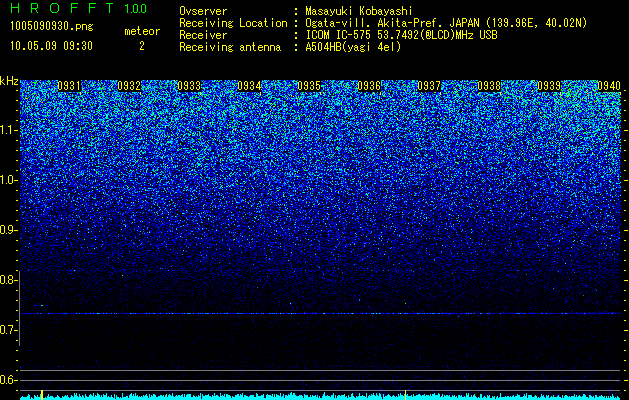This screenshot has width=629, height=400.
Task: Click the 0.8 kHz axis label
Action: coord(8,280)
